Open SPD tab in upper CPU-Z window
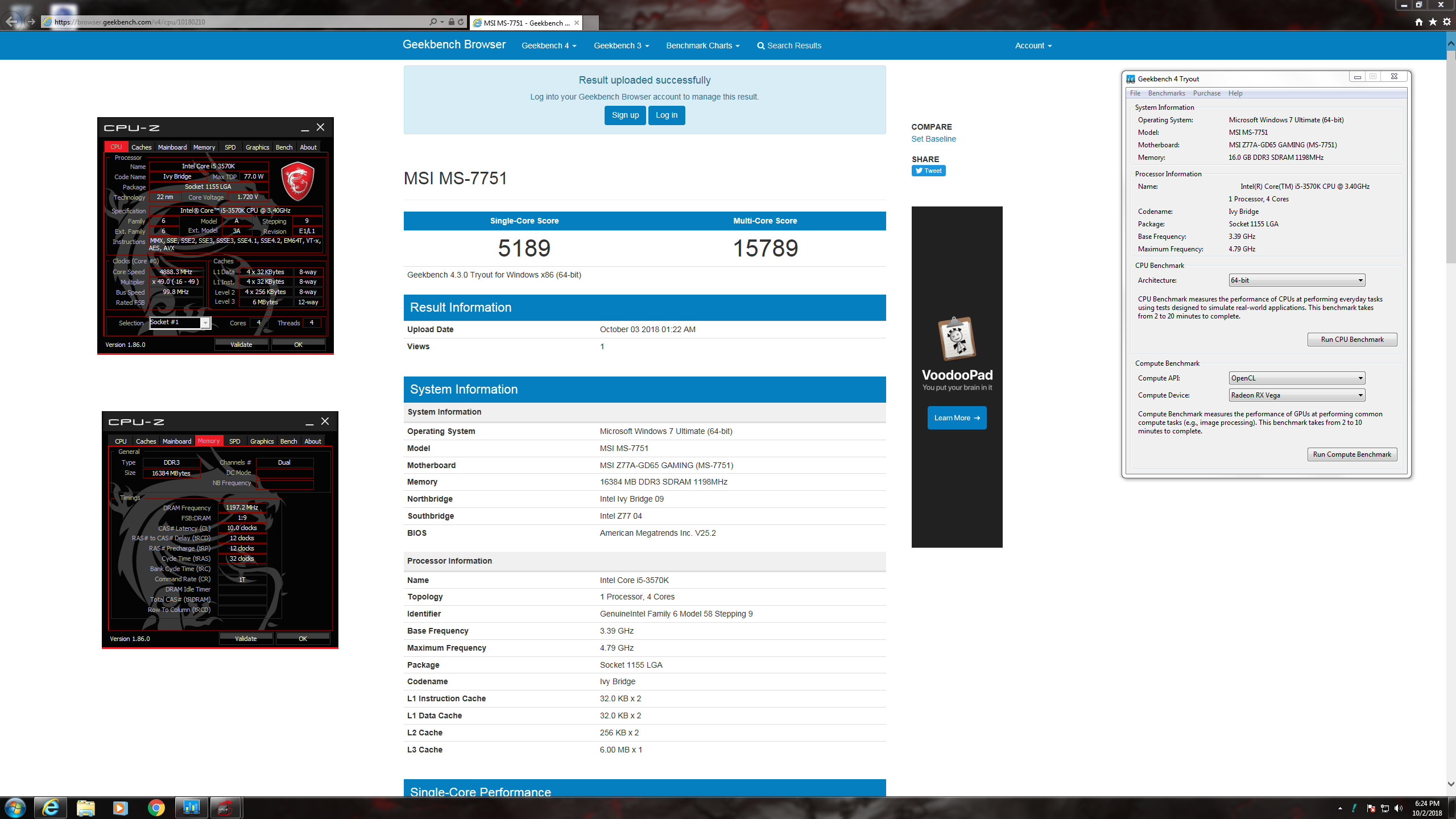Image resolution: width=1456 pixels, height=819 pixels. [x=230, y=147]
